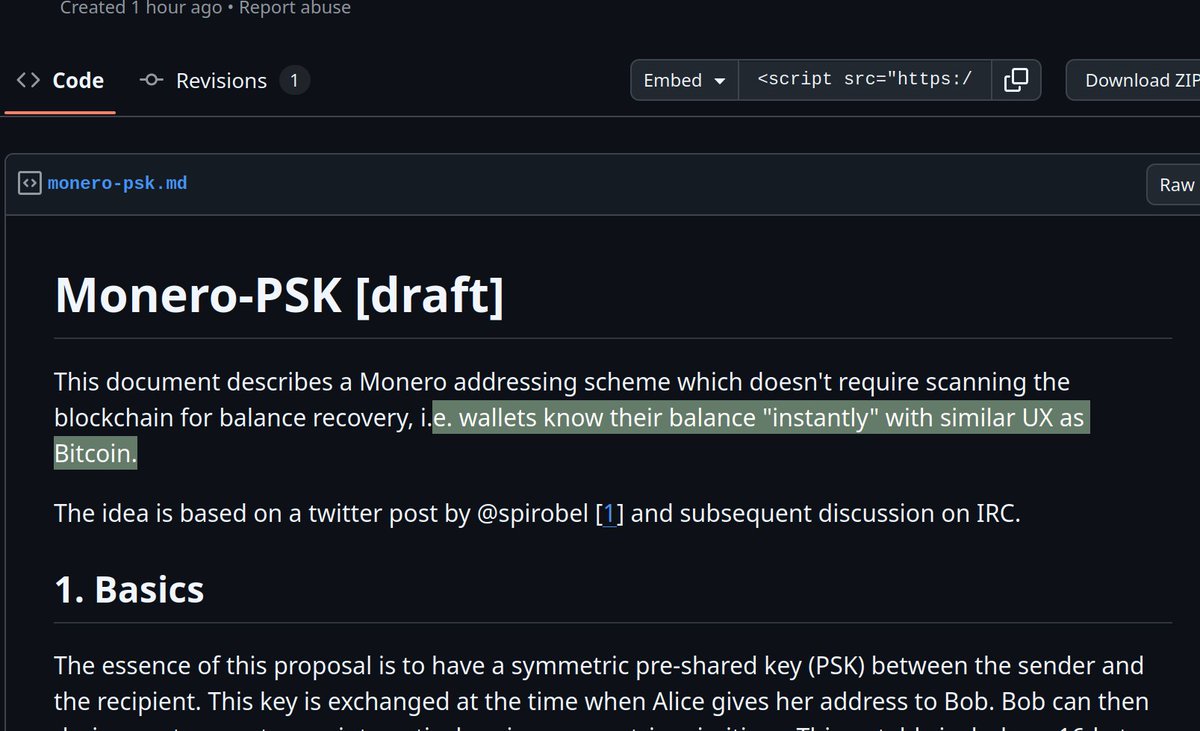The height and width of the screenshot is (731, 1200).
Task: Open the Embed dropdown menu
Action: click(684, 81)
